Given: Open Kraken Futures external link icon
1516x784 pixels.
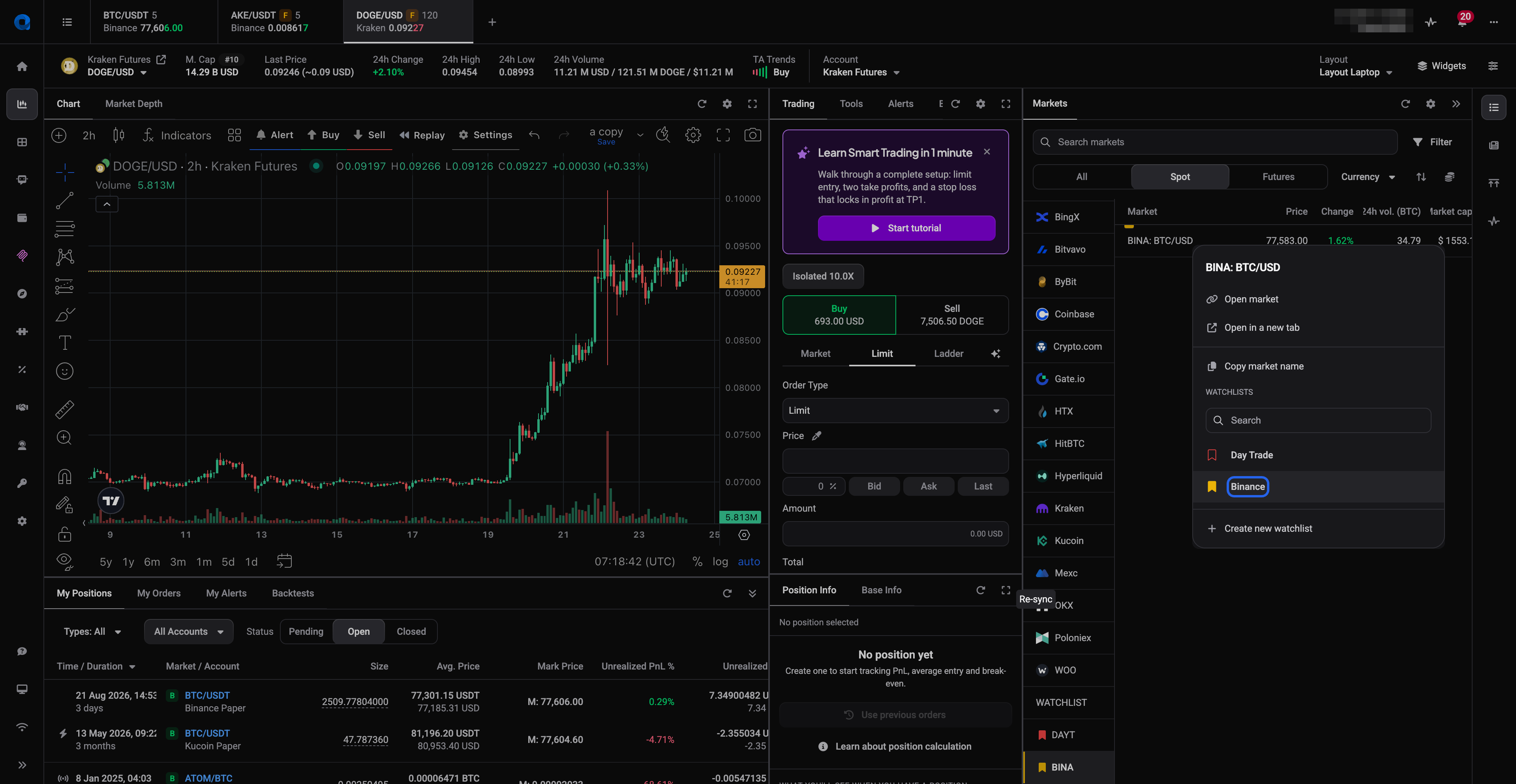Looking at the screenshot, I should 161,60.
